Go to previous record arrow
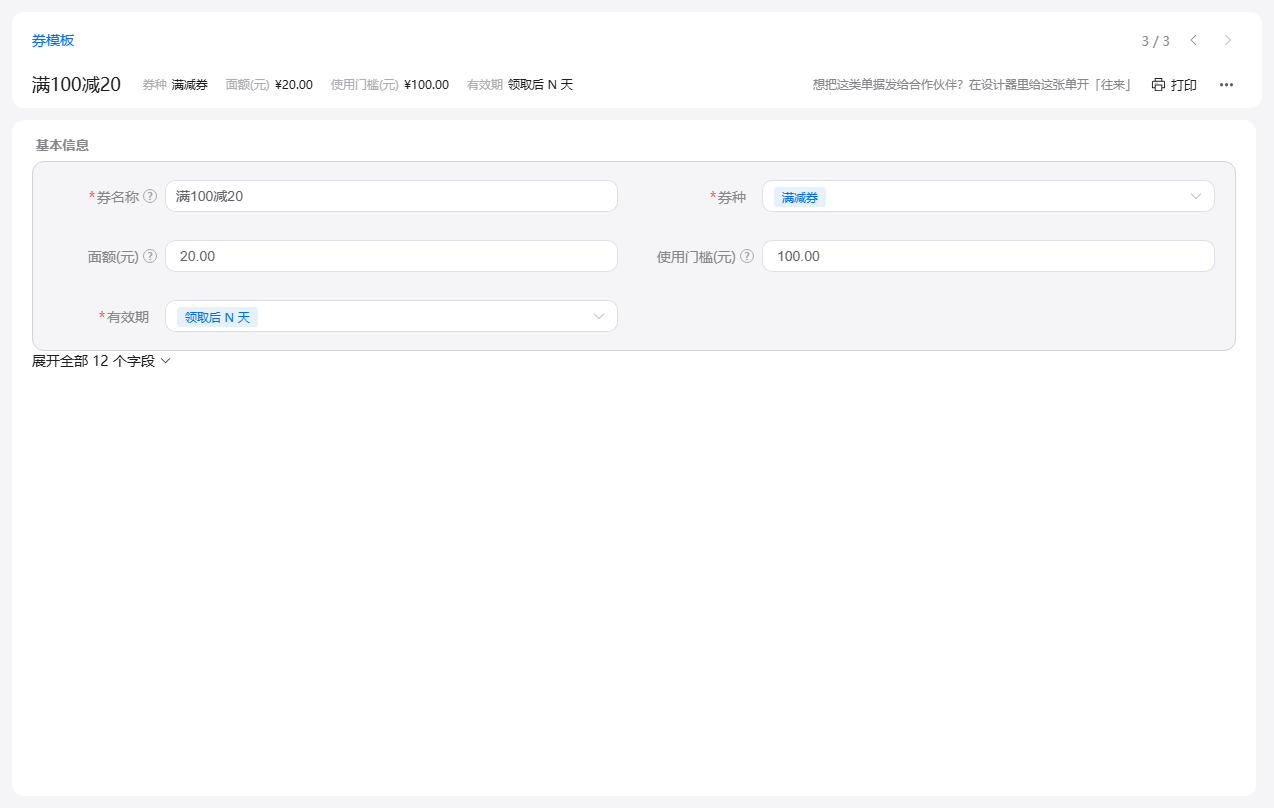This screenshot has width=1274, height=808. (x=1193, y=40)
